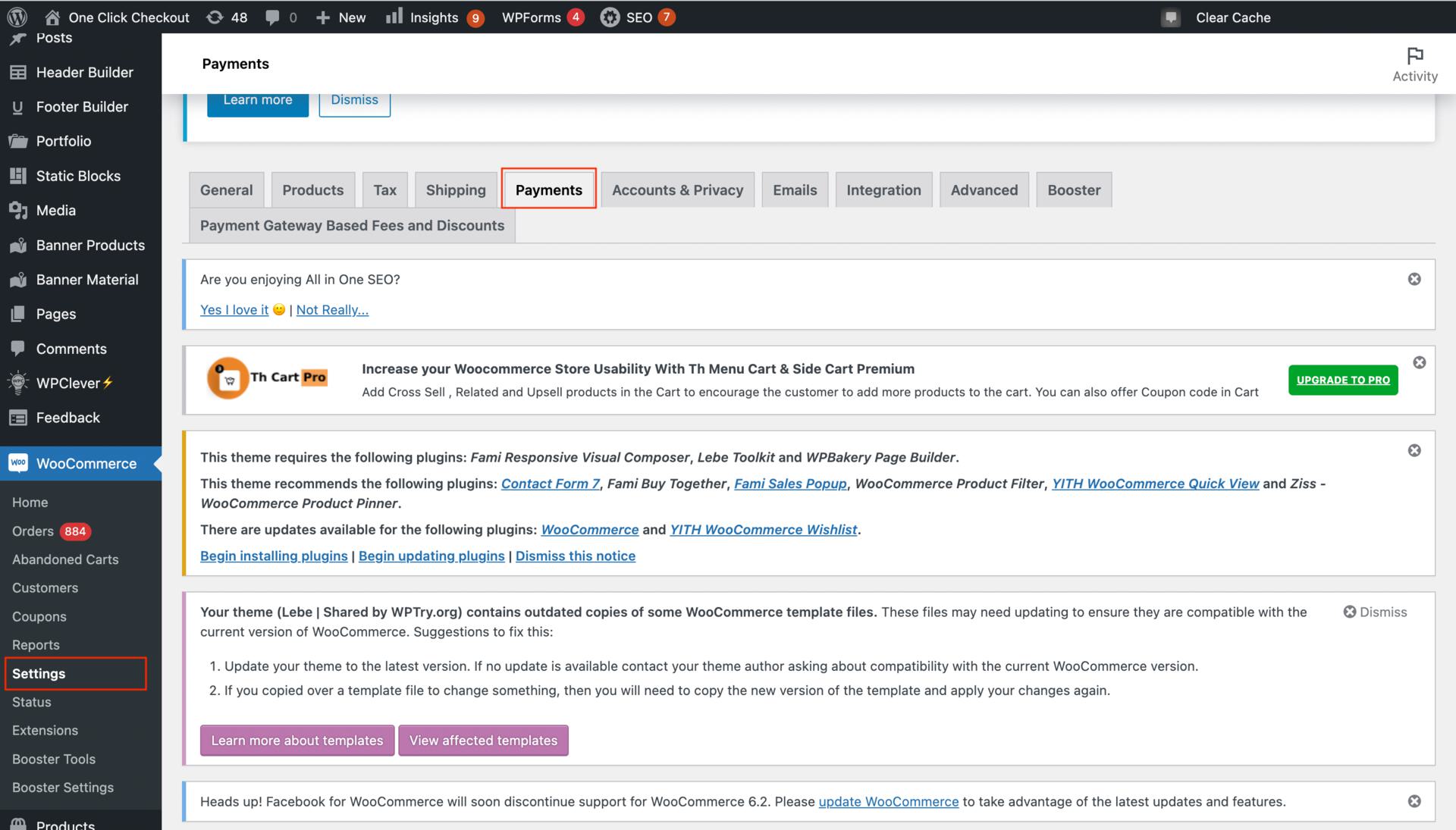Click update WooCommerce link in notice
The height and width of the screenshot is (830, 1456).
point(887,800)
